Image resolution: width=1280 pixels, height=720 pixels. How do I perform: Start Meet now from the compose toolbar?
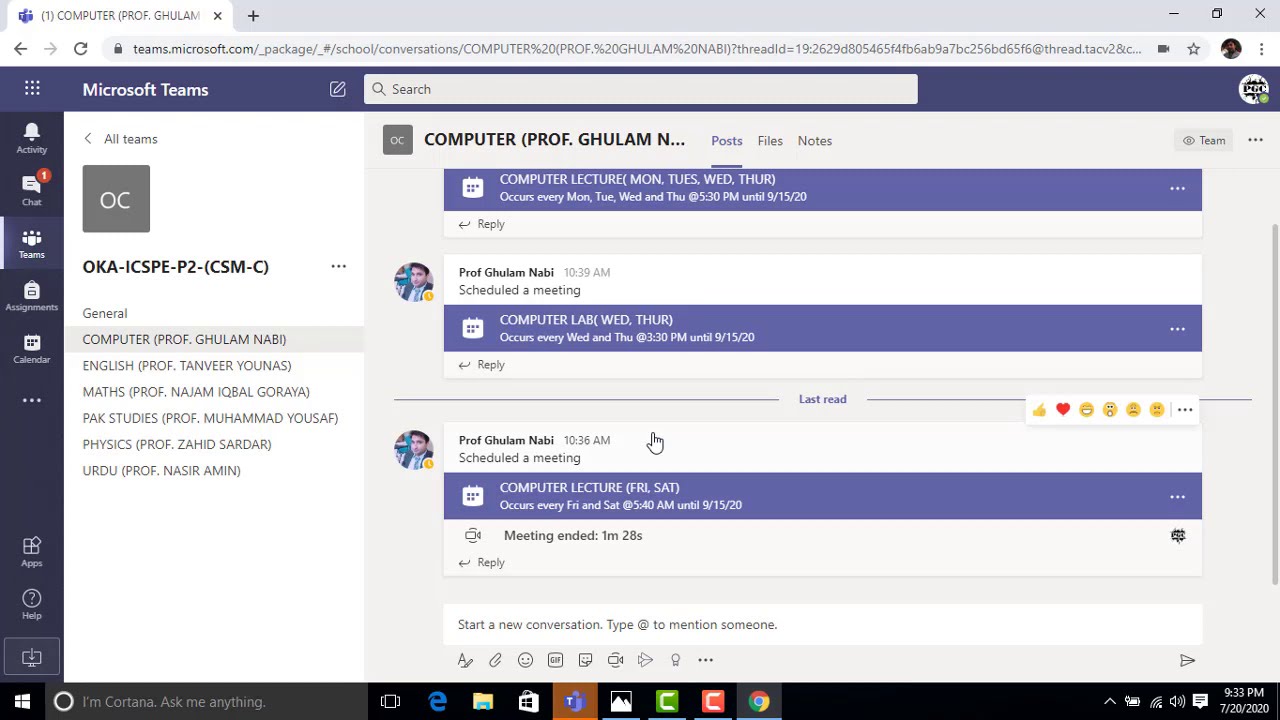tap(615, 660)
